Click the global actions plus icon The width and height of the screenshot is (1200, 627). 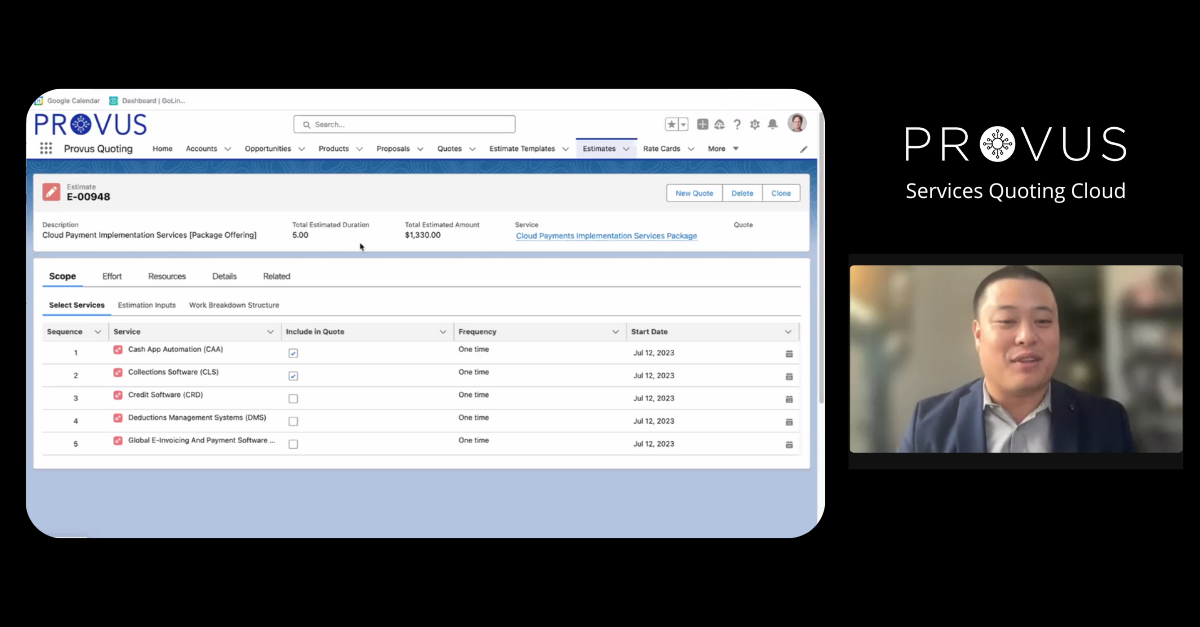703,124
